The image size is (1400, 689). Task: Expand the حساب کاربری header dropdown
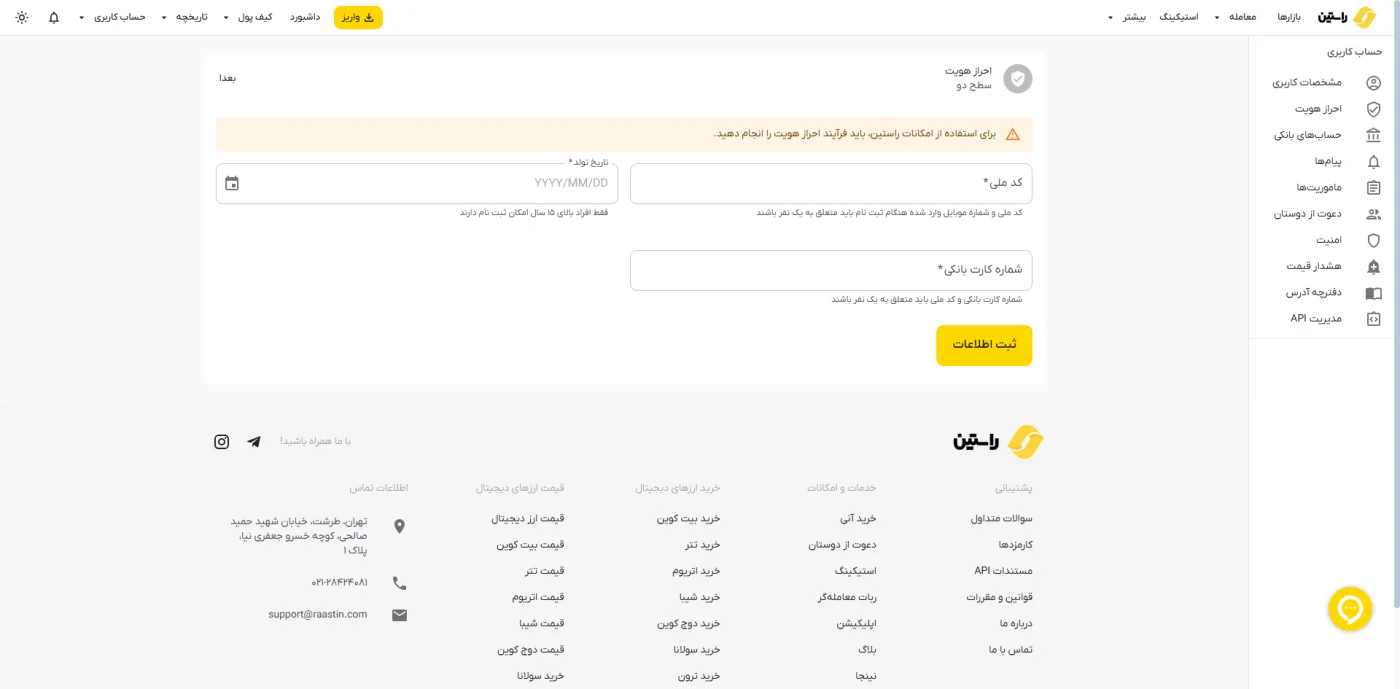(113, 17)
